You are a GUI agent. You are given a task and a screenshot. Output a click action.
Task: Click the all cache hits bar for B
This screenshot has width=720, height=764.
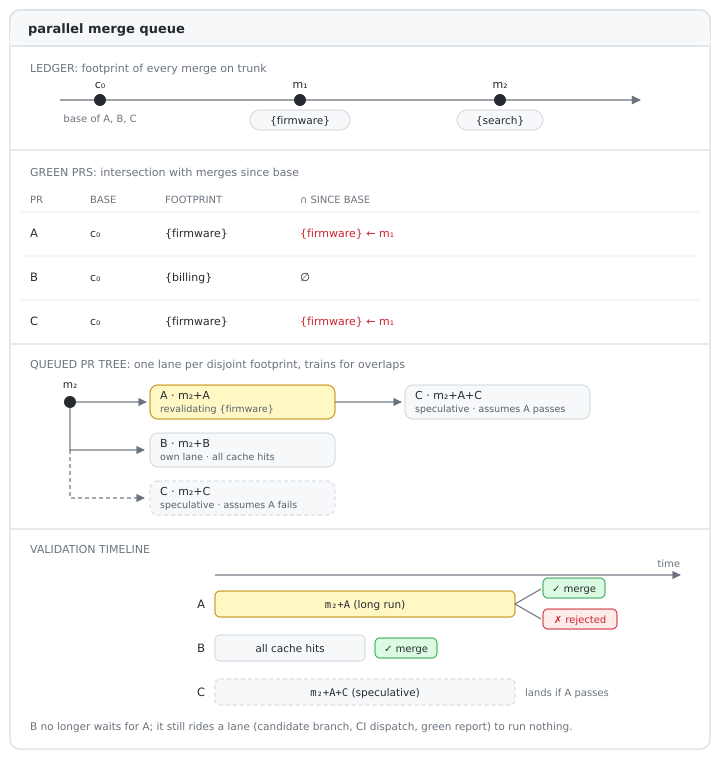click(290, 648)
